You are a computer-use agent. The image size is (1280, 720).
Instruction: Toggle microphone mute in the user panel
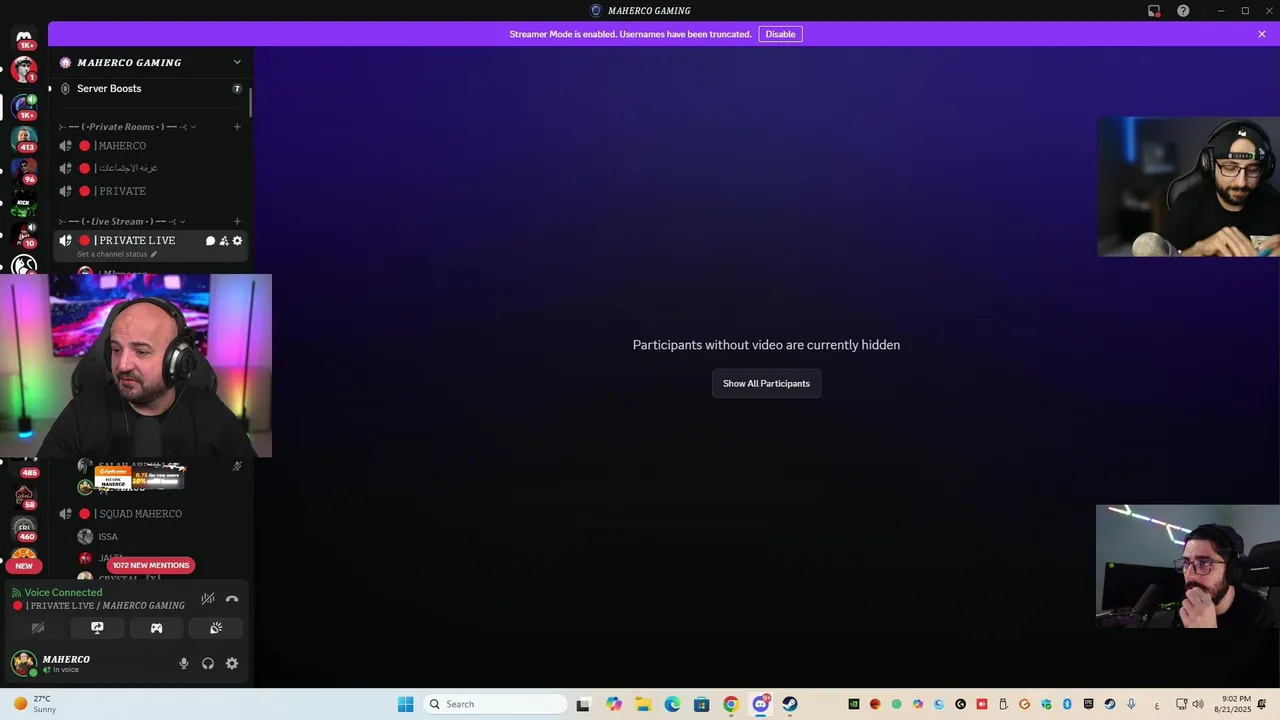click(x=183, y=664)
